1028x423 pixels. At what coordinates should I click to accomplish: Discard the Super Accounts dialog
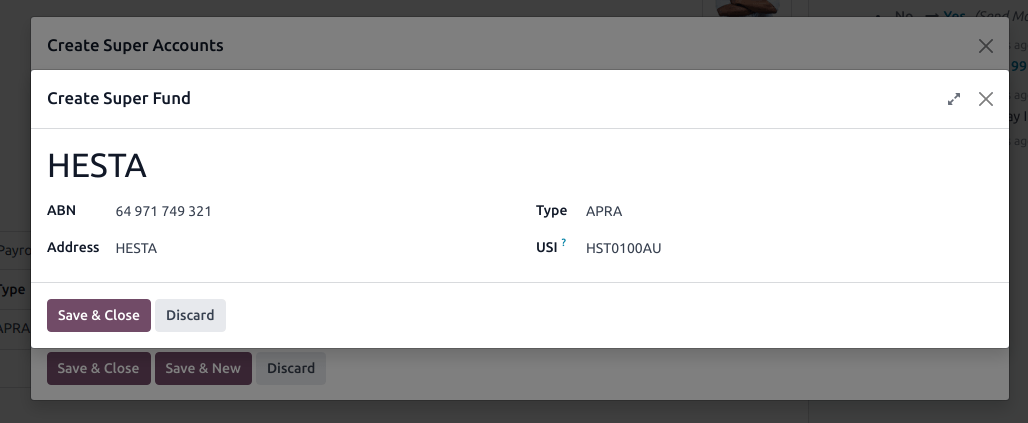(x=291, y=368)
